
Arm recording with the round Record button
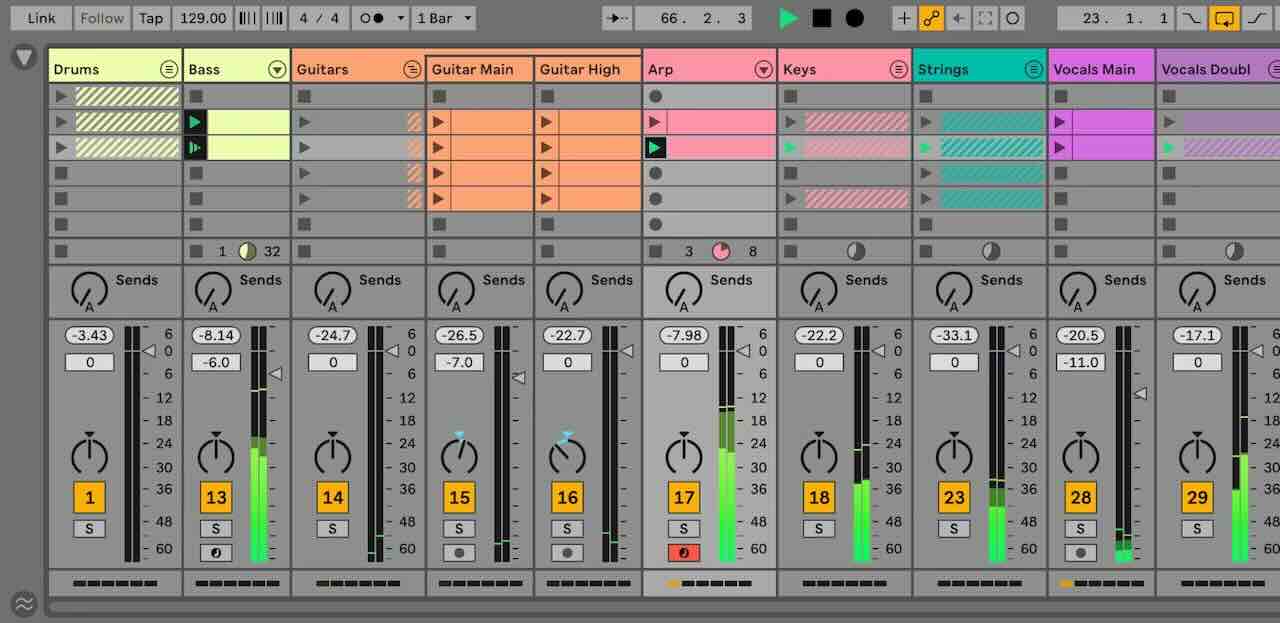(x=855, y=18)
